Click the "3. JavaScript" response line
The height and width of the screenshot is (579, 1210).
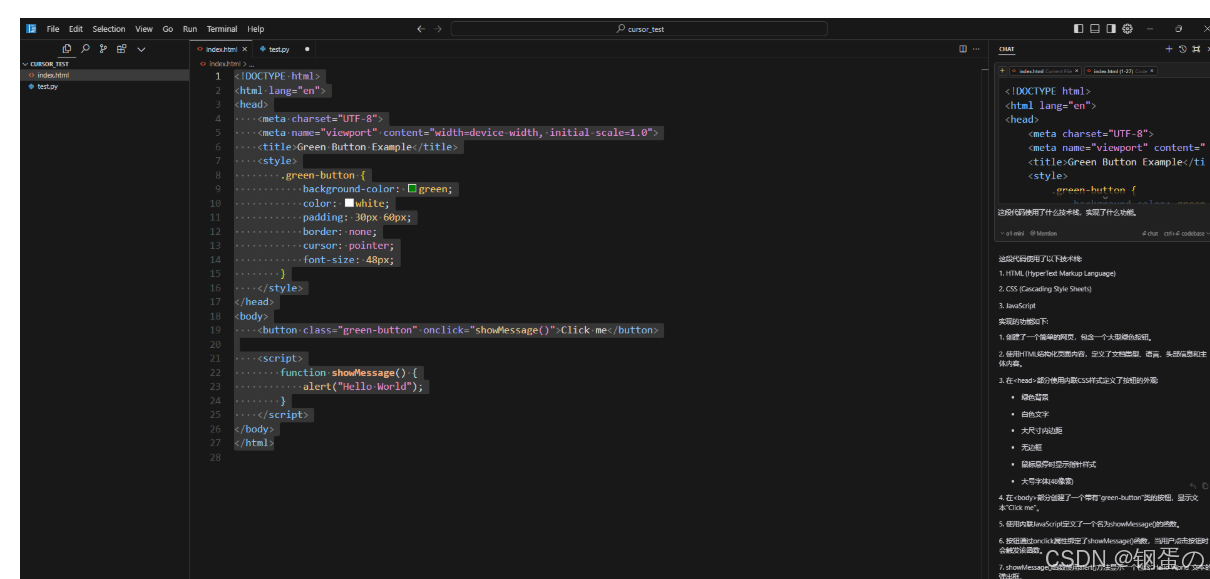tap(1017, 306)
